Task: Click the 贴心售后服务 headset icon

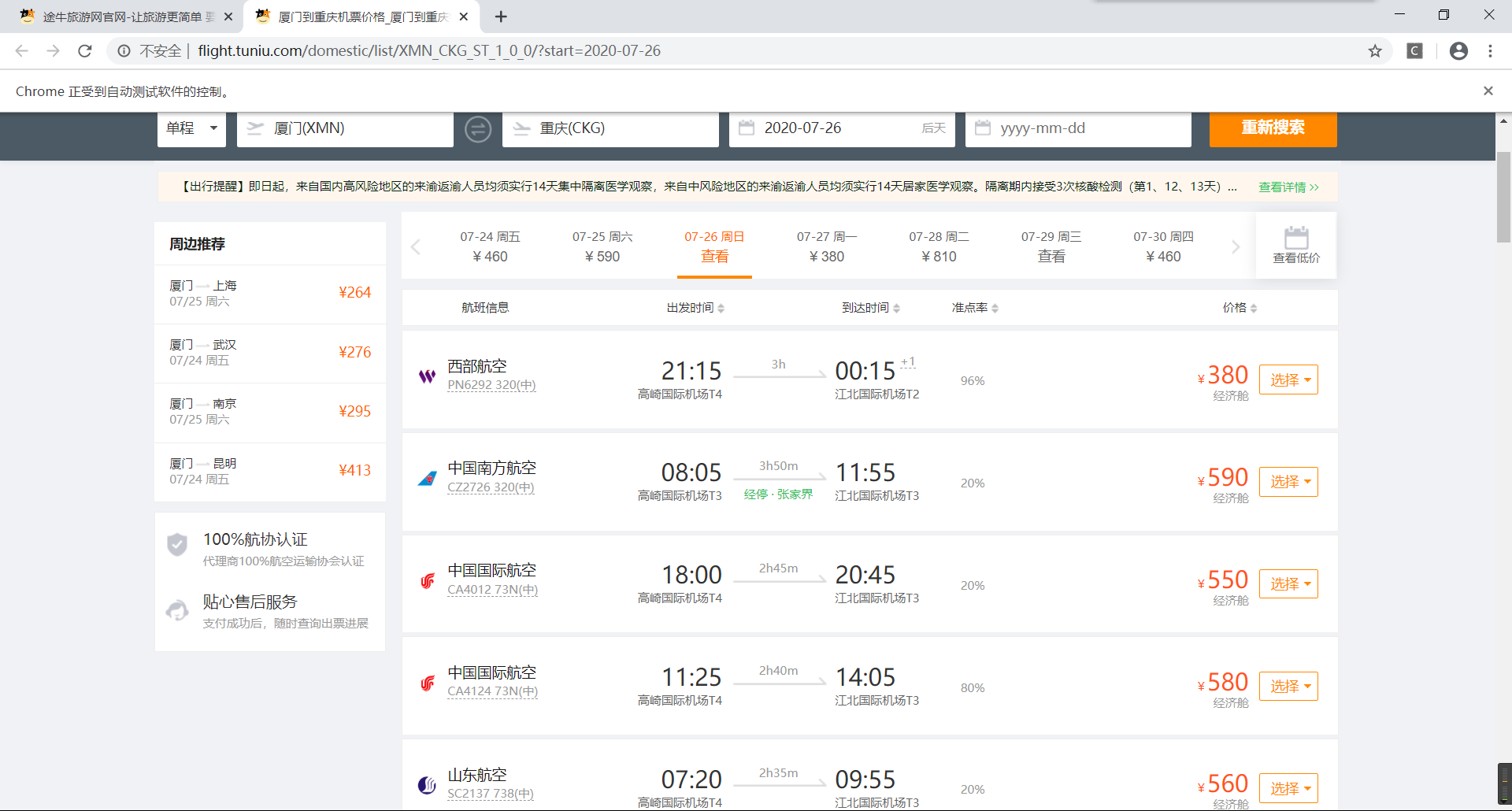Action: click(177, 610)
